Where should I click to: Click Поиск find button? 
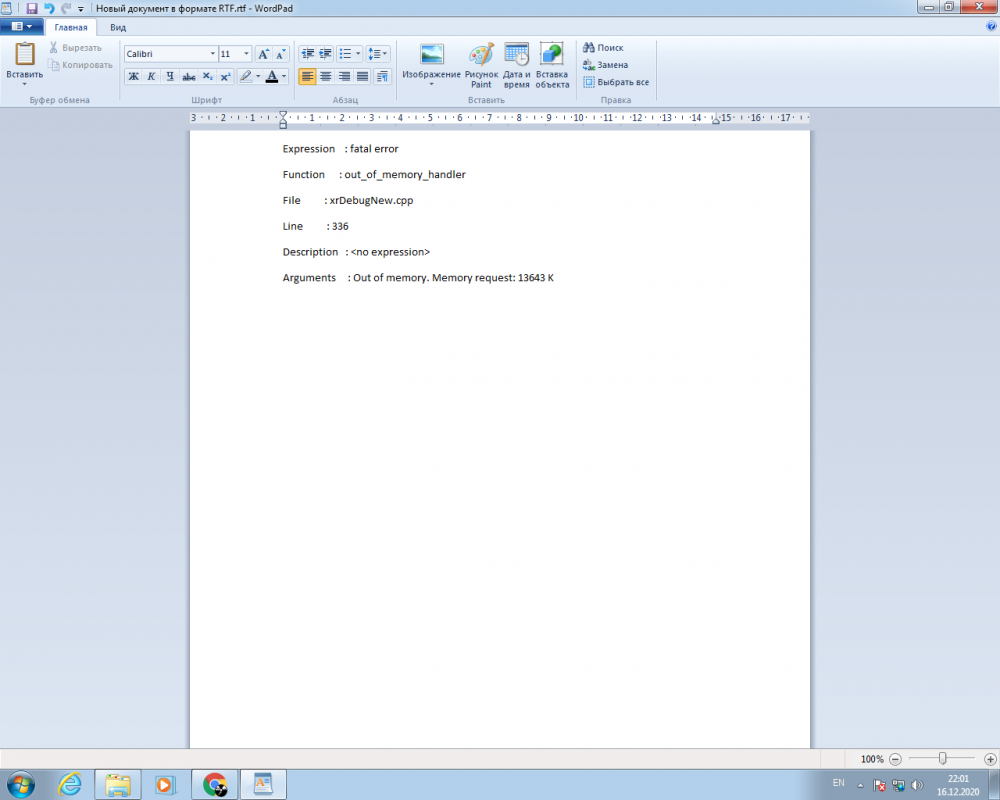click(603, 48)
